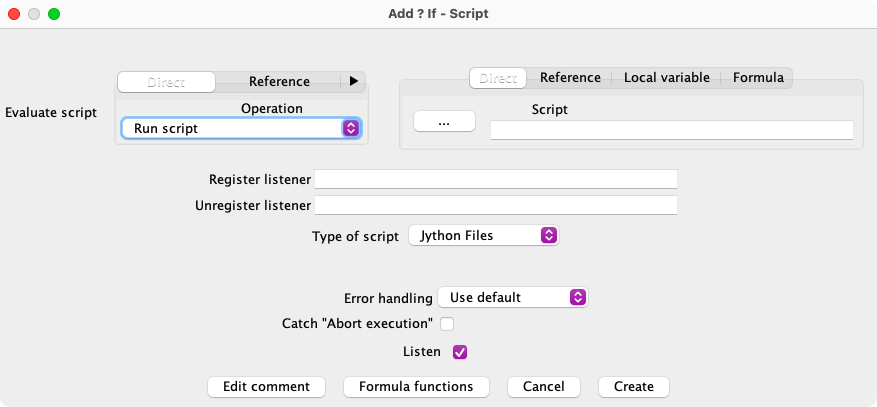Select the Direct tab in Script panel
Viewport: 877px width, 407px height.
tap(498, 78)
